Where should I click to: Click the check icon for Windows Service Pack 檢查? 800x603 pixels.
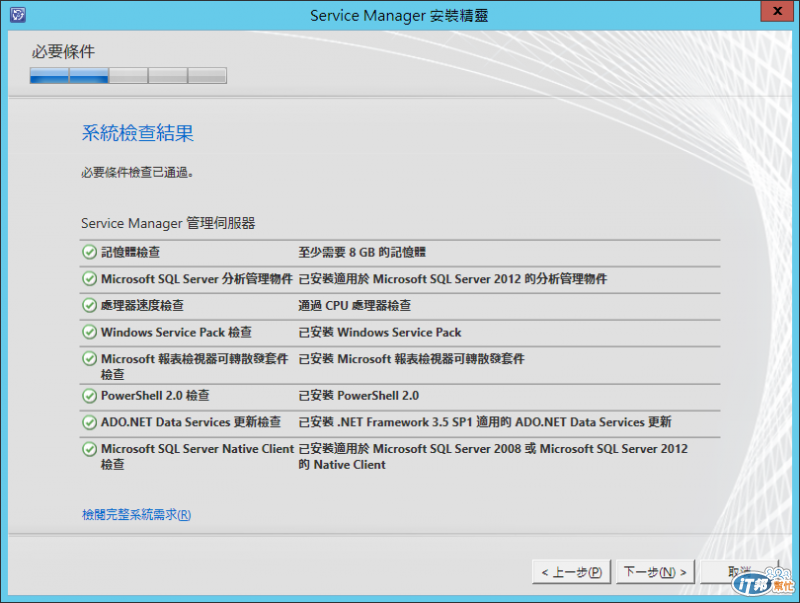(89, 332)
